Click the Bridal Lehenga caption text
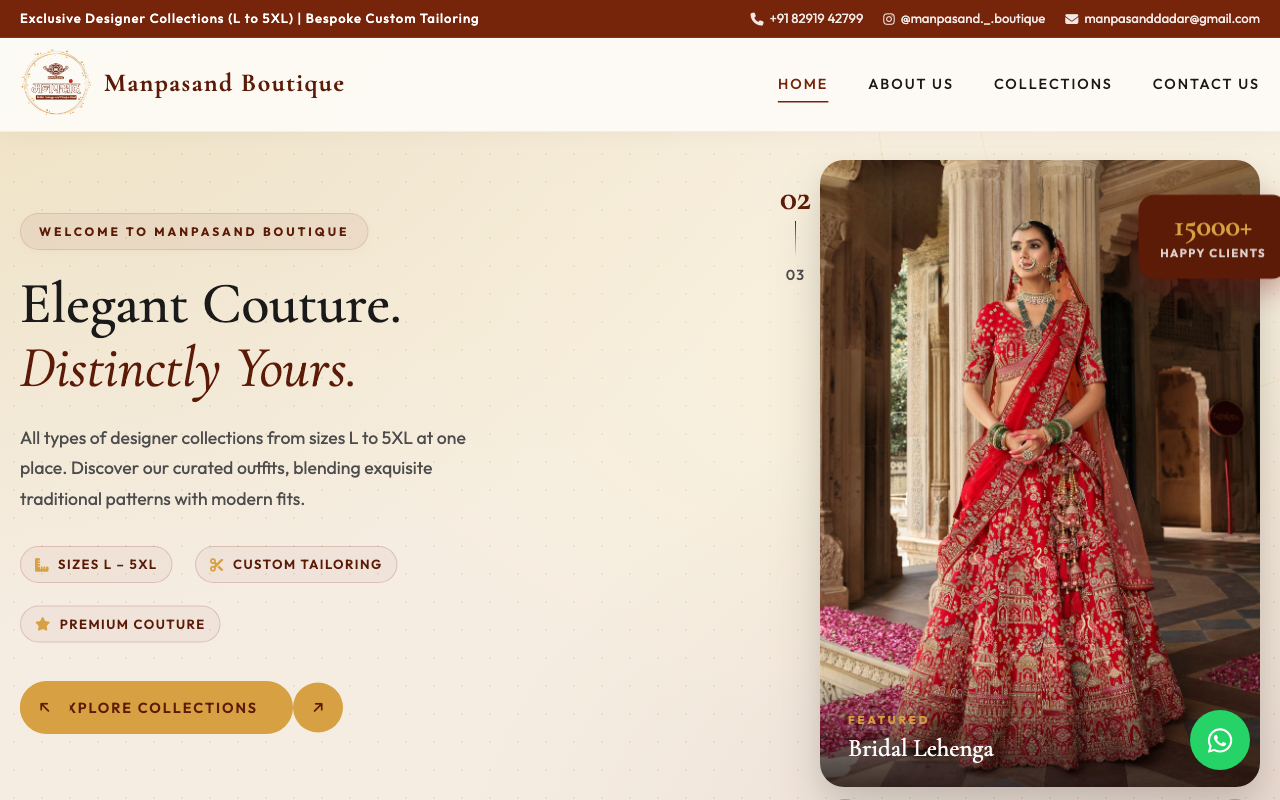Screen dimensions: 1280x800 click(x=921, y=748)
